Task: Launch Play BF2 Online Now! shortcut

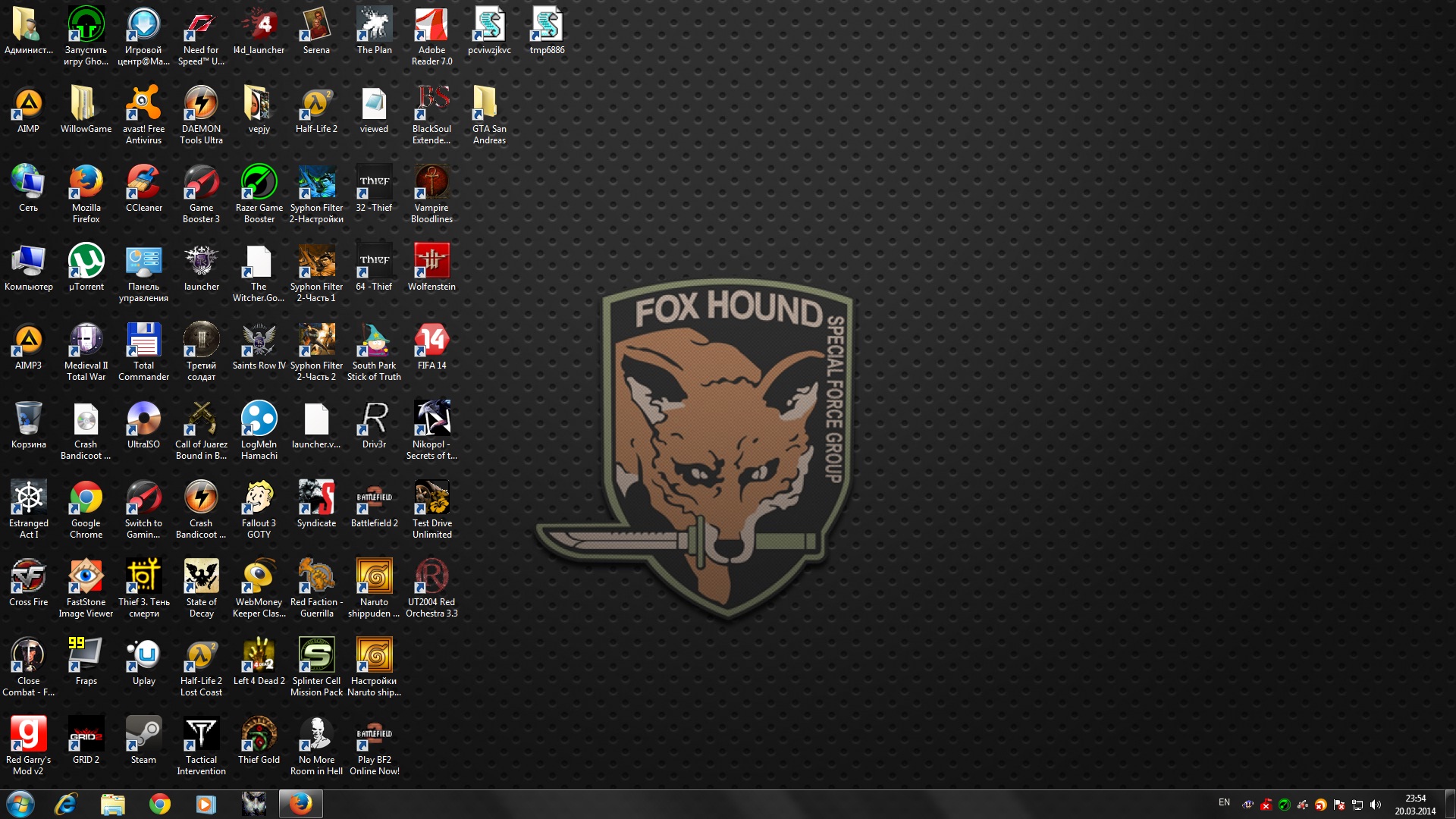Action: pyautogui.click(x=374, y=745)
